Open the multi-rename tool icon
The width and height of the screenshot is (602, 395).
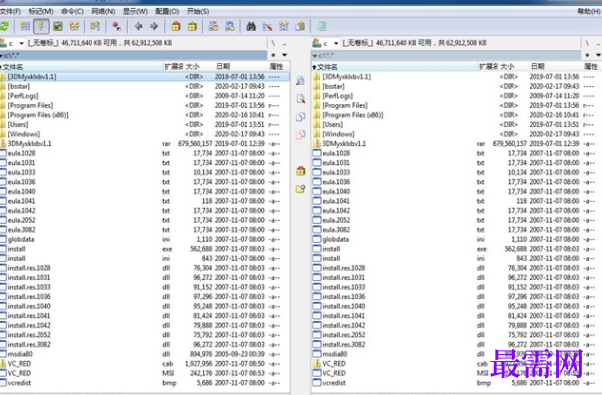pyautogui.click(x=267, y=26)
